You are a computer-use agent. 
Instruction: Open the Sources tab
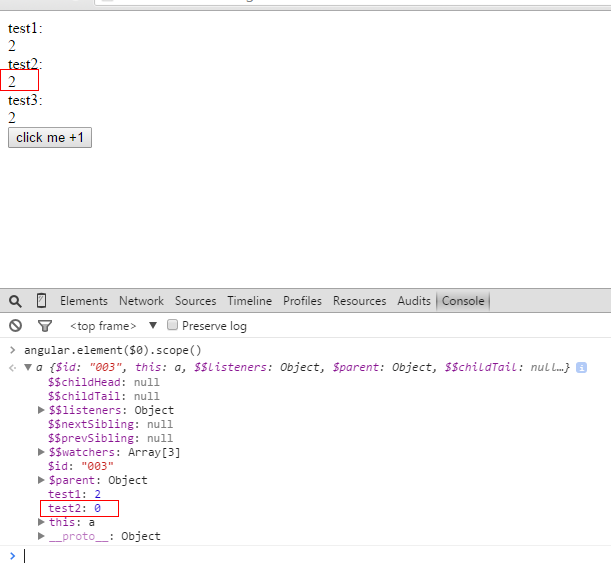[195, 301]
